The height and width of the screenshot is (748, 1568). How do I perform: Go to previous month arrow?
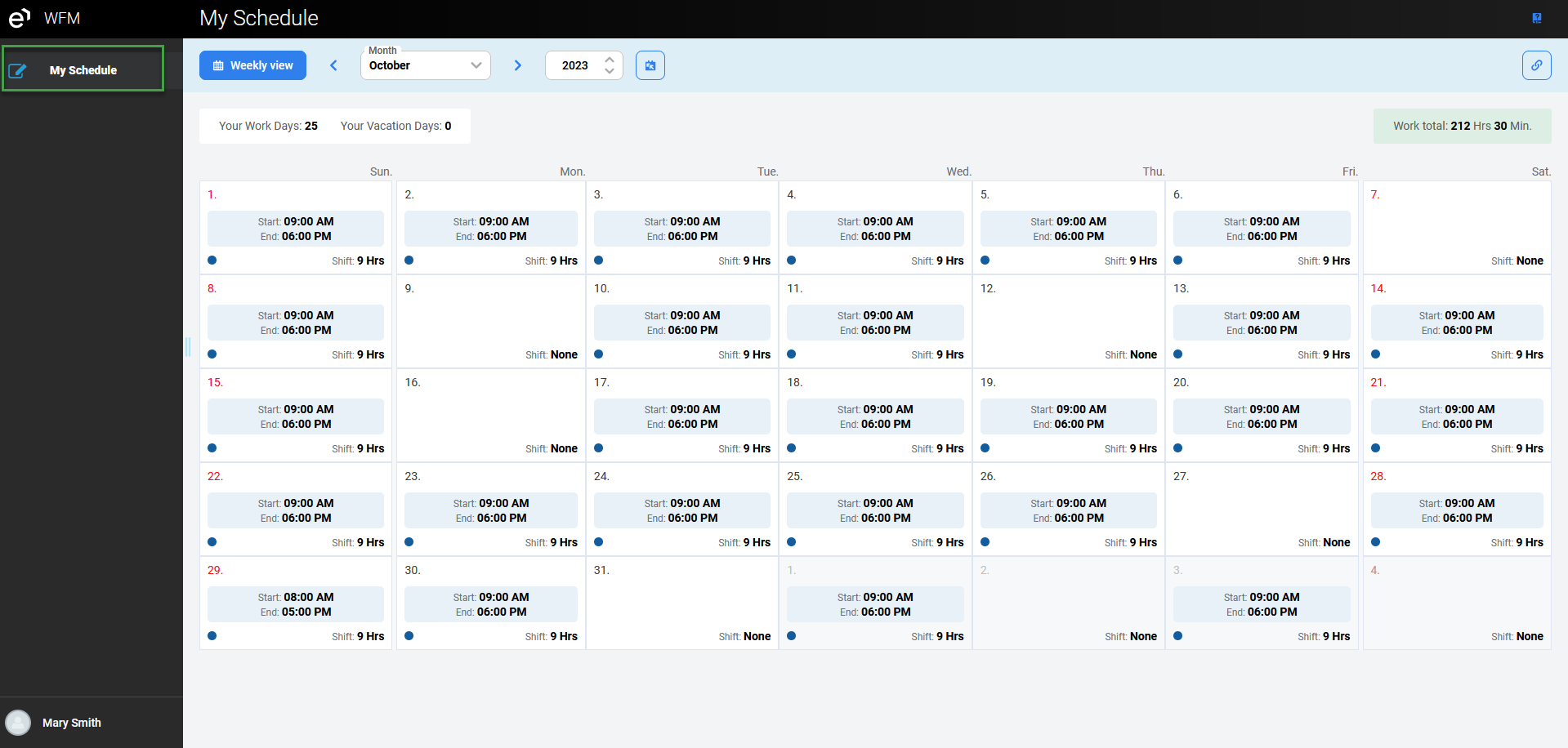tap(333, 65)
